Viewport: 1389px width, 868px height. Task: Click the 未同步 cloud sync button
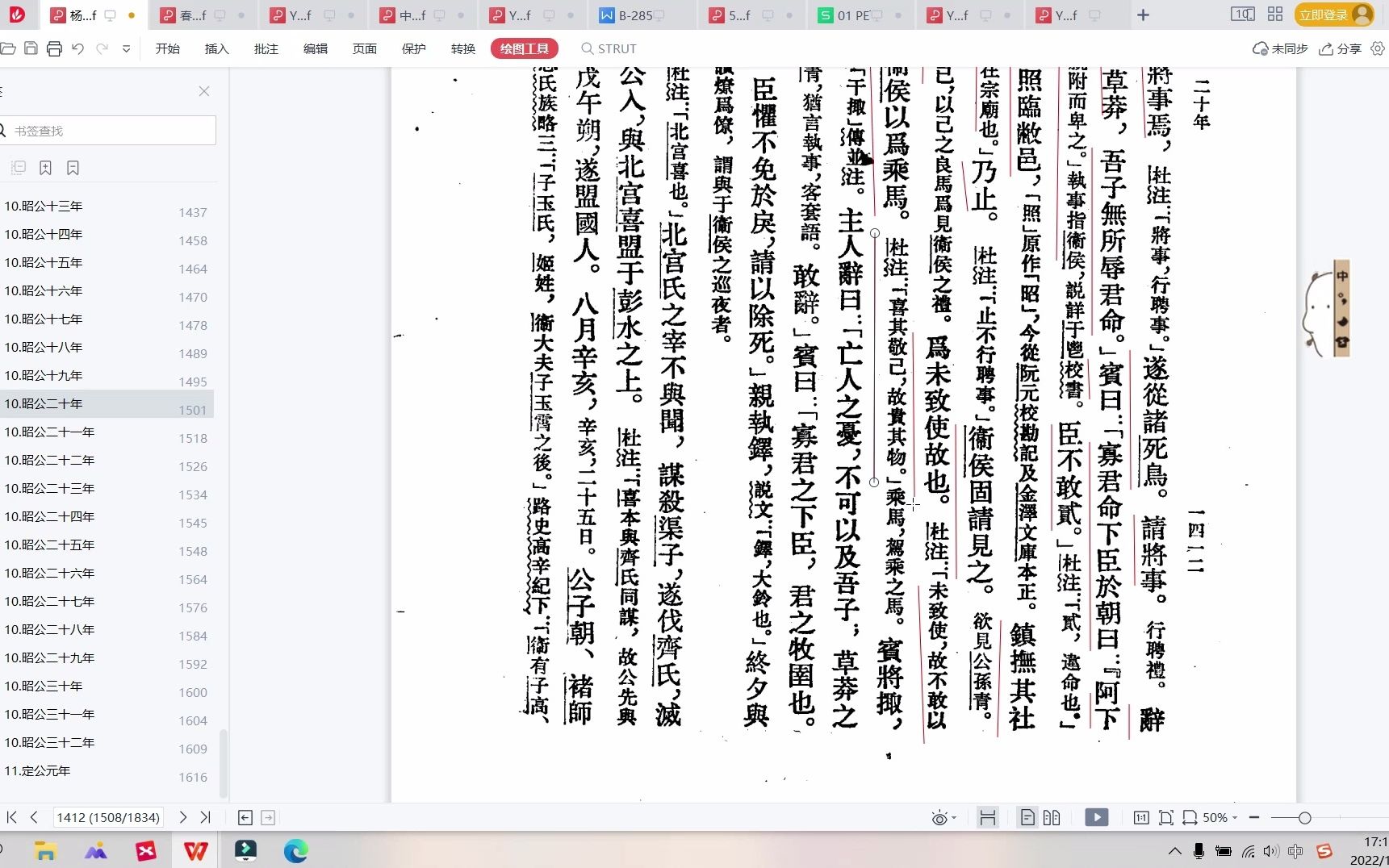[x=1280, y=48]
